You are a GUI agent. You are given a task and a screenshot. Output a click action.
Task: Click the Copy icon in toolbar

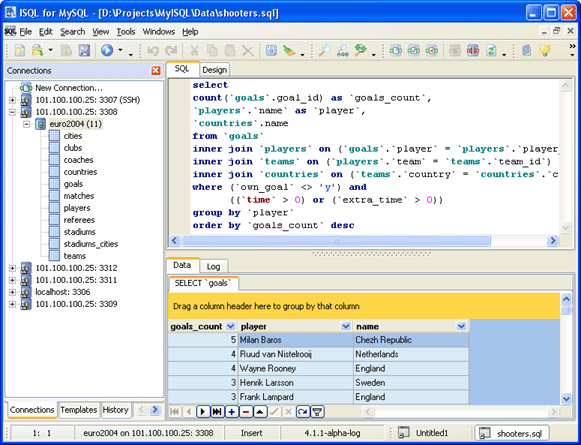[x=212, y=50]
